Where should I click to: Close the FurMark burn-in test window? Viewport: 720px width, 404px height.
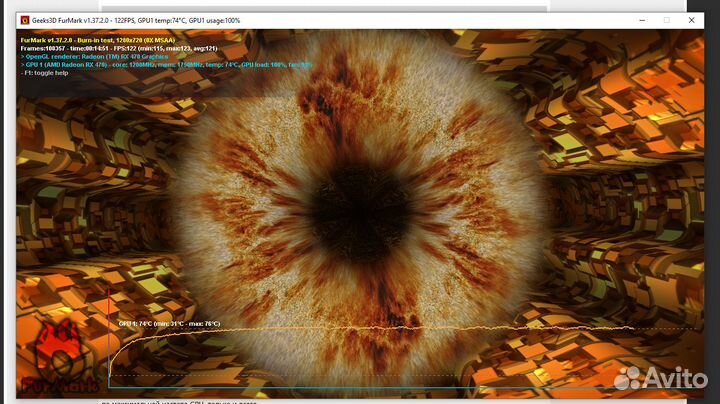691,20
